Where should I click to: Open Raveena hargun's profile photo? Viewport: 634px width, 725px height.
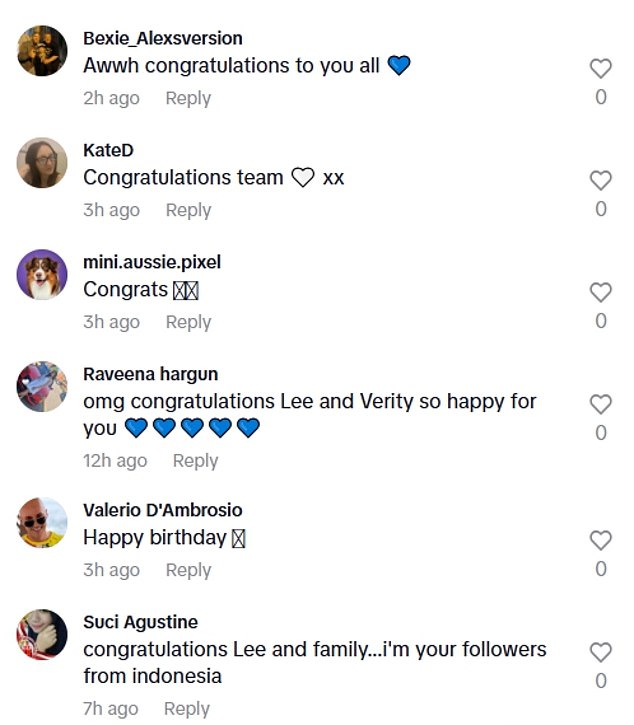(43, 387)
